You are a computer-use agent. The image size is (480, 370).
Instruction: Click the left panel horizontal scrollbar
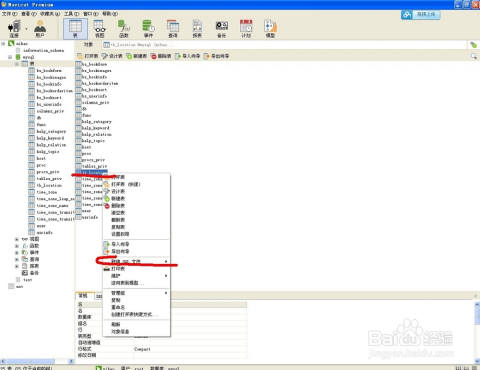click(37, 361)
